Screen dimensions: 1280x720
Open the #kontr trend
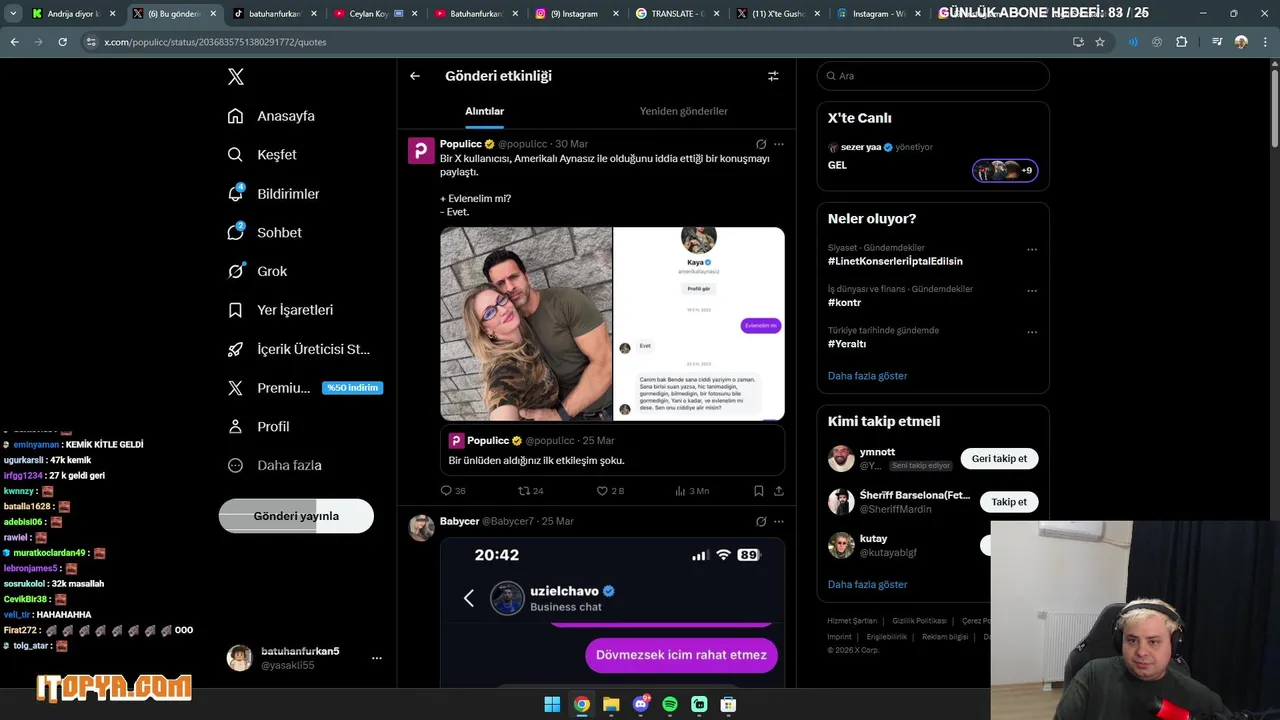pos(844,302)
